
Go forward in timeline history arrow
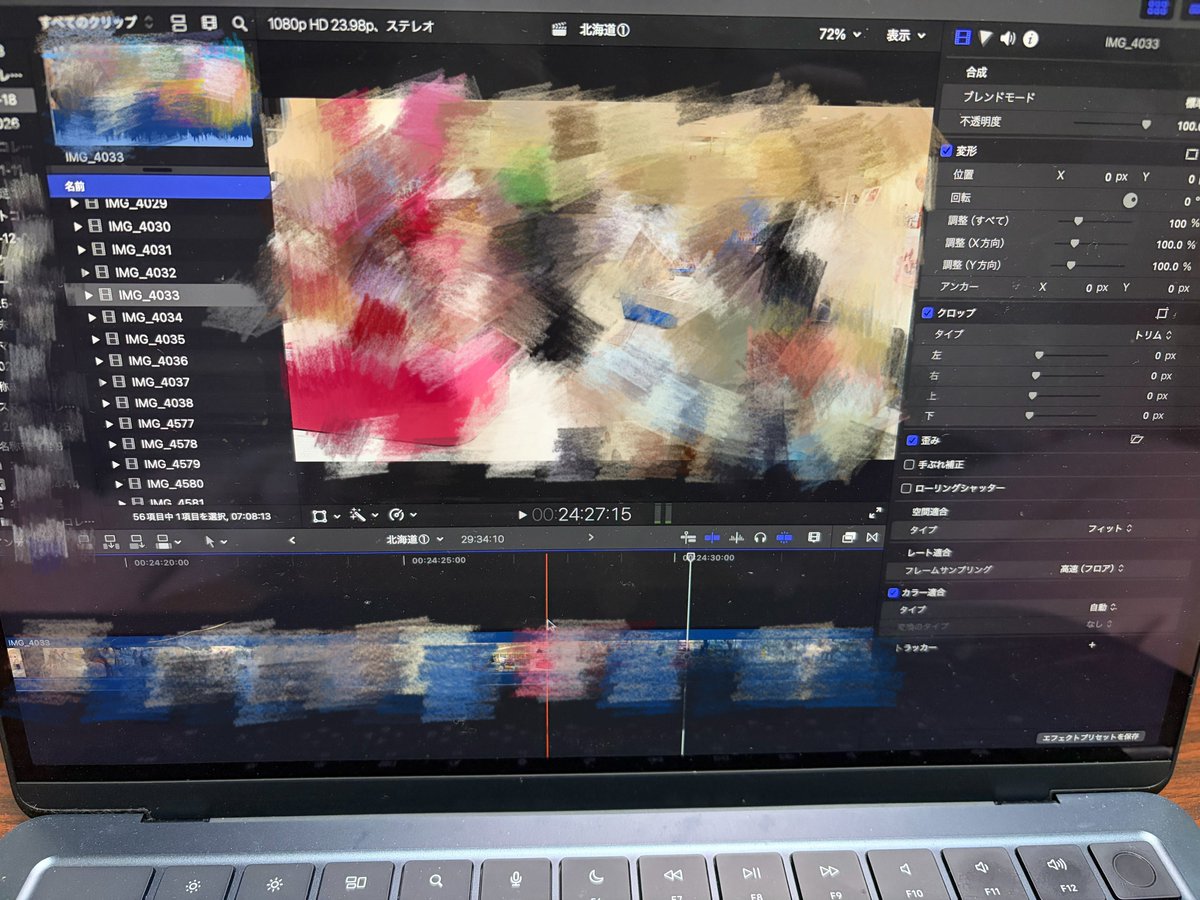pos(590,537)
